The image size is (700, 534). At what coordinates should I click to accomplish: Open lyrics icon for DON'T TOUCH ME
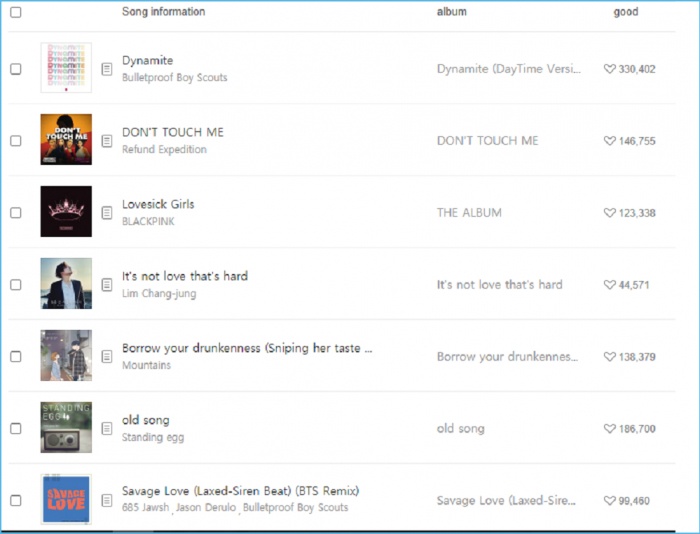[x=107, y=141]
